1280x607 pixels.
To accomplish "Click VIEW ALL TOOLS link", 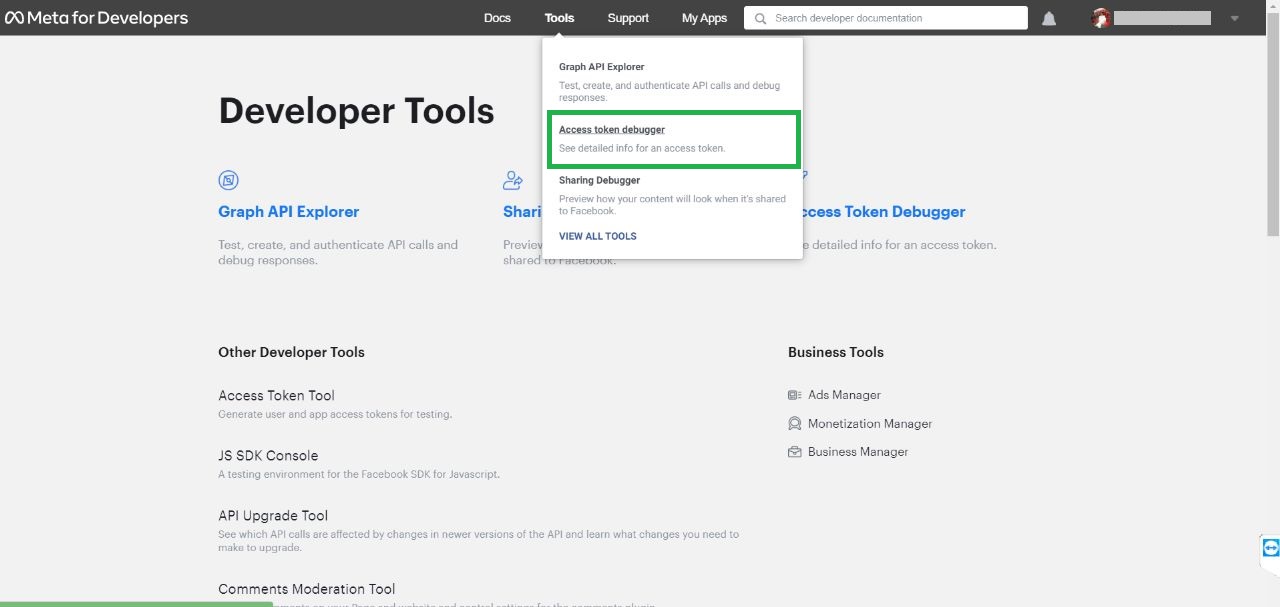I will coord(598,236).
